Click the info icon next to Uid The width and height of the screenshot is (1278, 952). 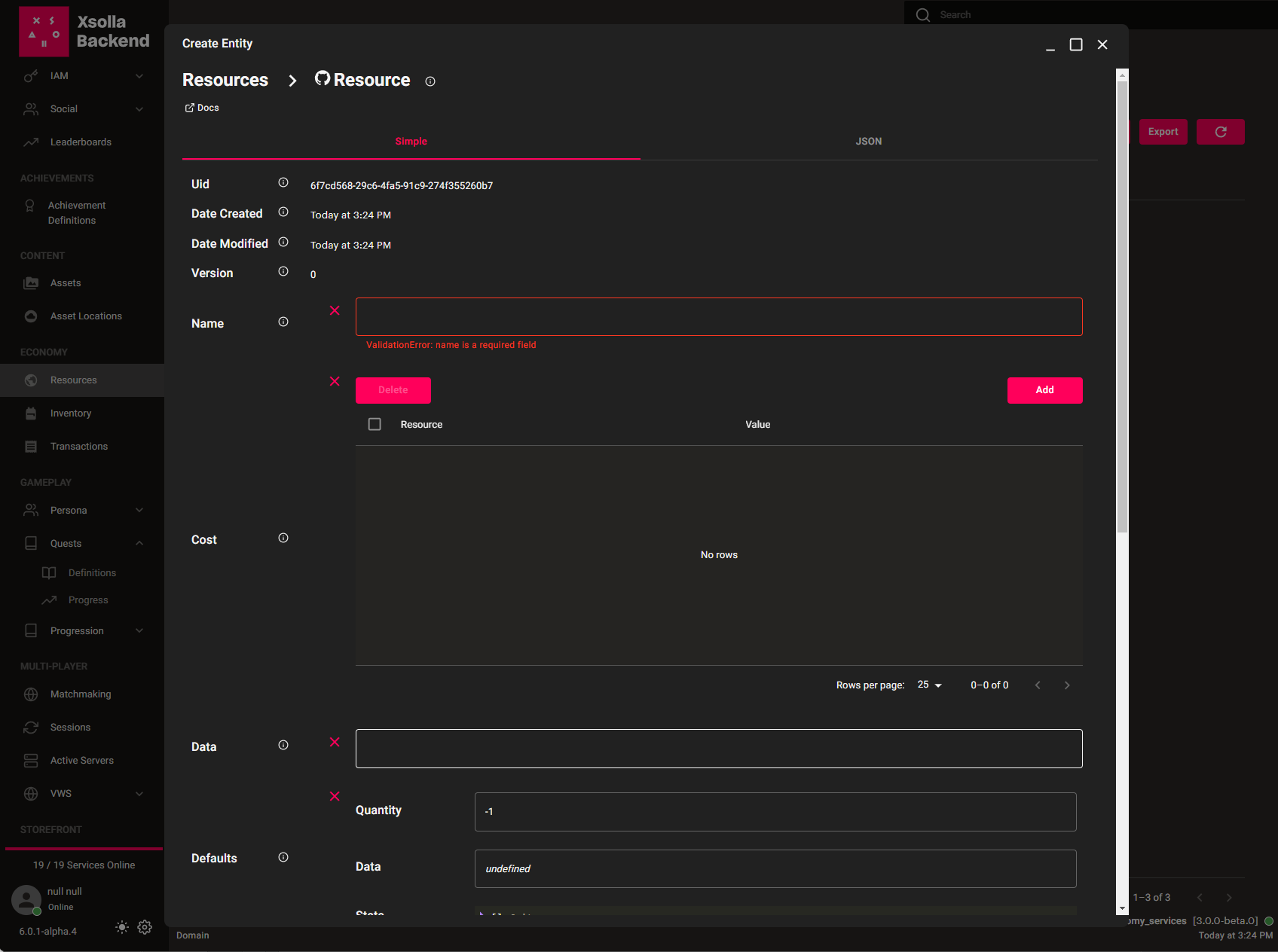tap(283, 182)
